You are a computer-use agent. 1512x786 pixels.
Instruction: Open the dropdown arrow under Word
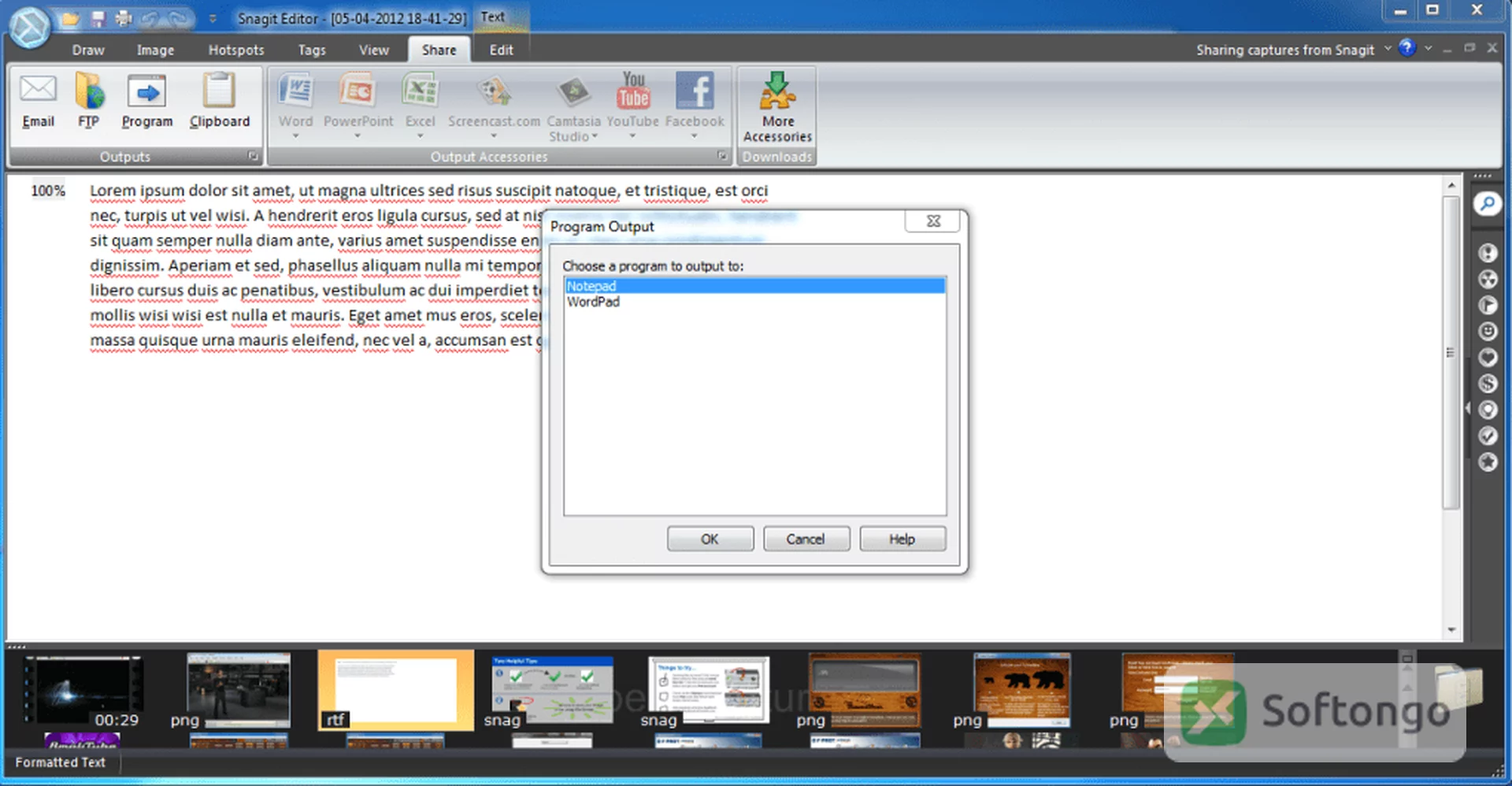295,136
